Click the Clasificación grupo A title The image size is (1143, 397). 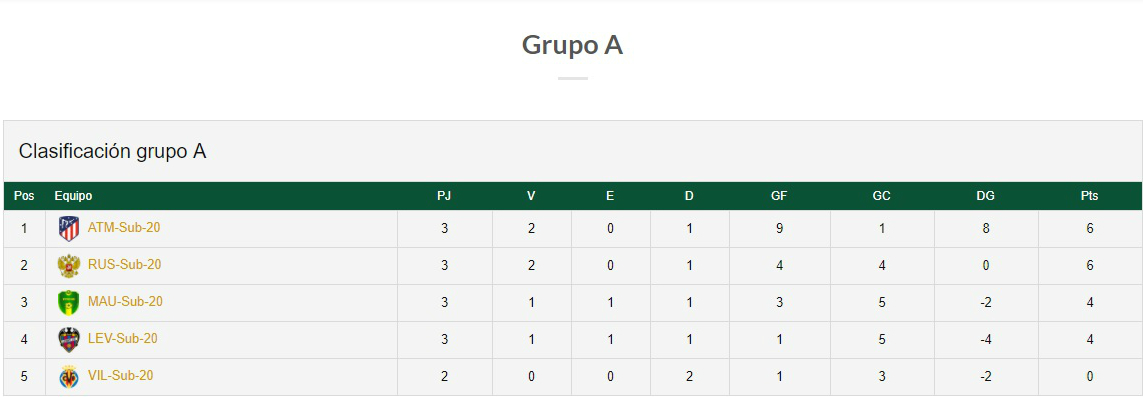pos(112,152)
